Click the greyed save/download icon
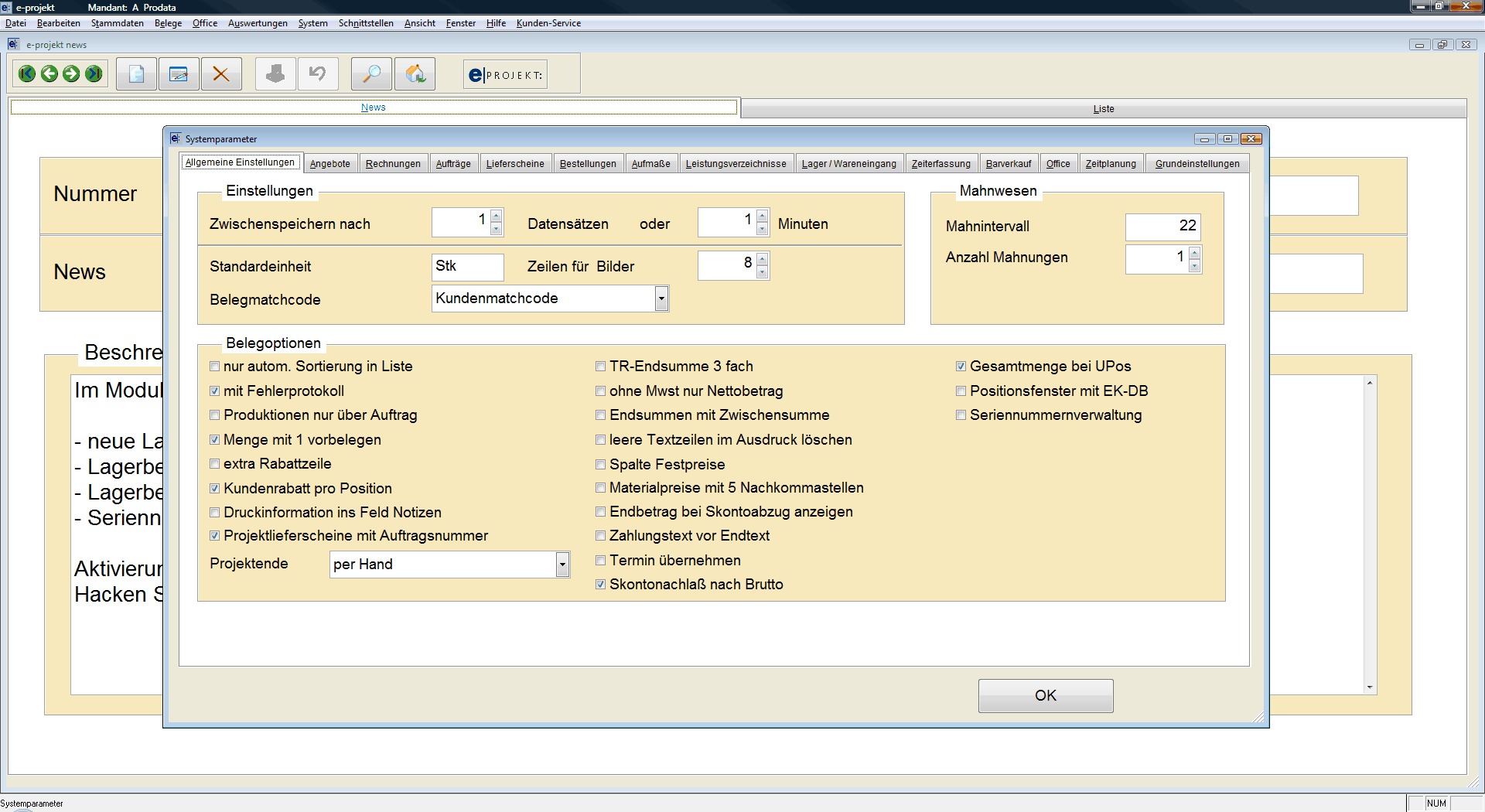1485x812 pixels. coord(275,74)
